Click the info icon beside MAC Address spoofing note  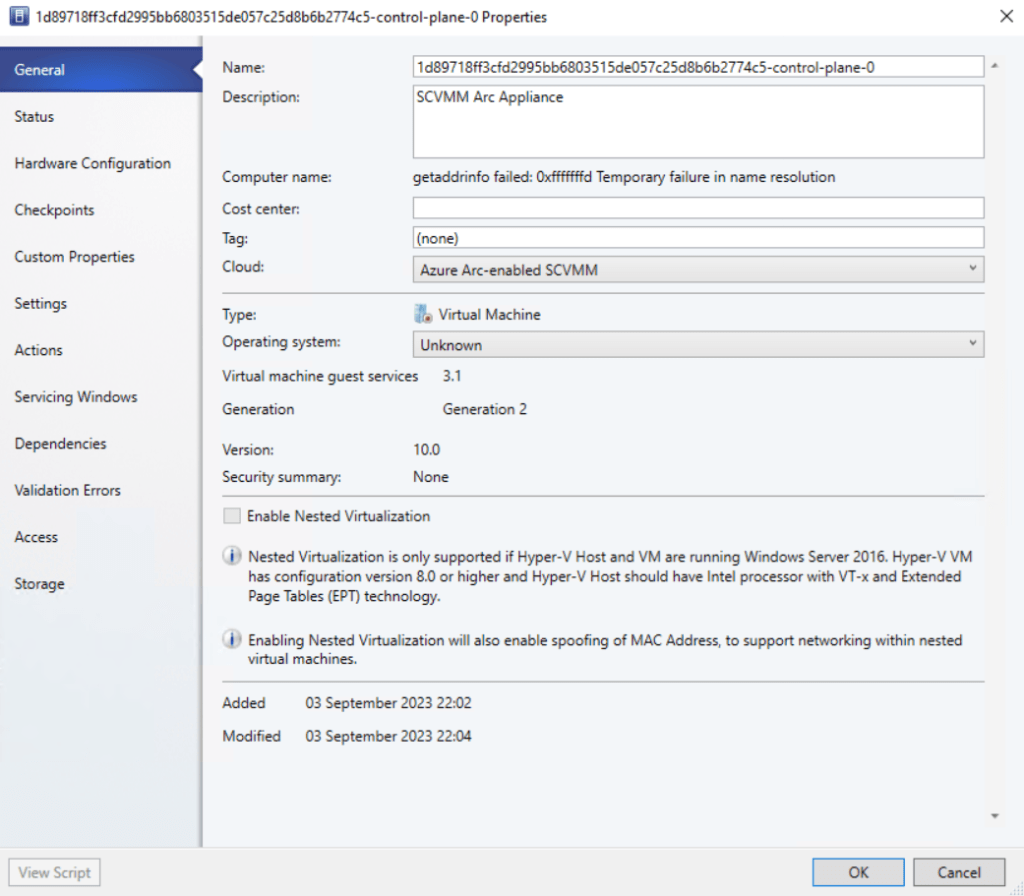[231, 640]
